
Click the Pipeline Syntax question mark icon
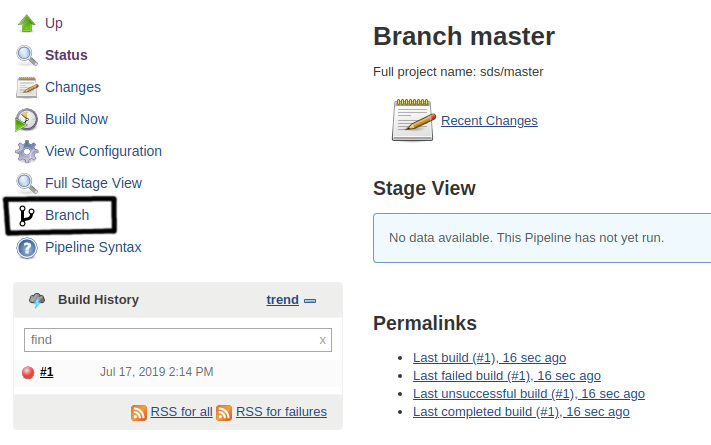coord(27,248)
